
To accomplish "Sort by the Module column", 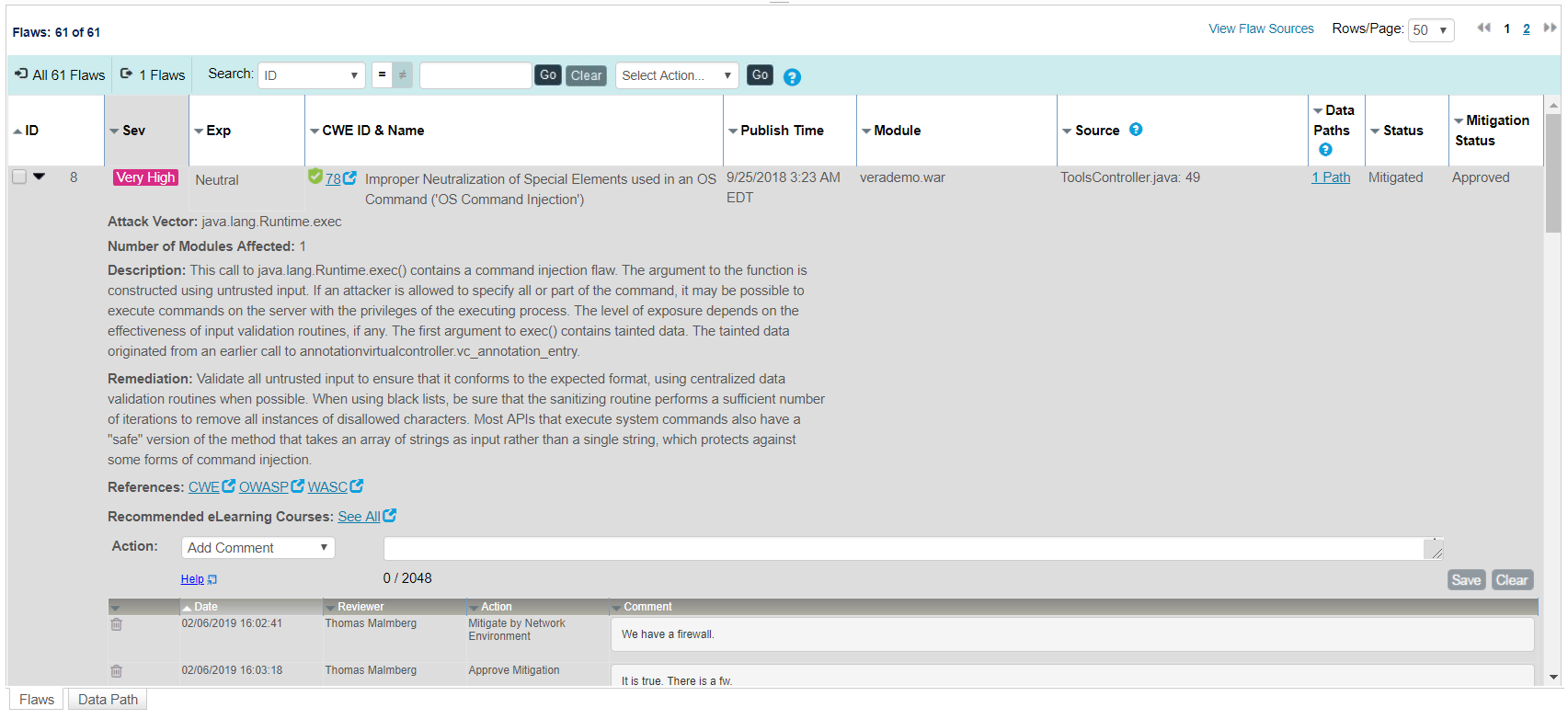I will pyautogui.click(x=891, y=131).
